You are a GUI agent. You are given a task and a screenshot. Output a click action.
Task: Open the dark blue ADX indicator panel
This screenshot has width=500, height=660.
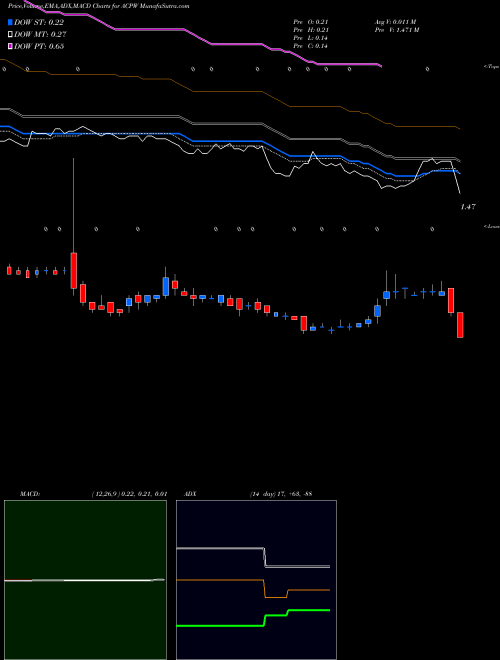pyautogui.click(x=256, y=580)
